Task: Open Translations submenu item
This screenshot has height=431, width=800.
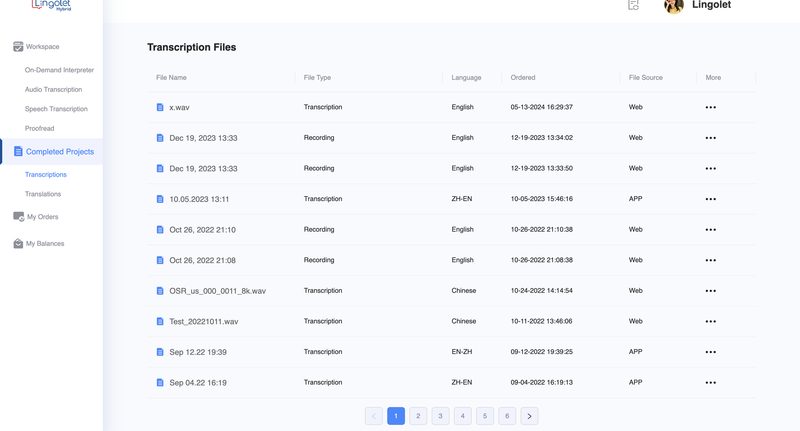Action: pos(43,194)
